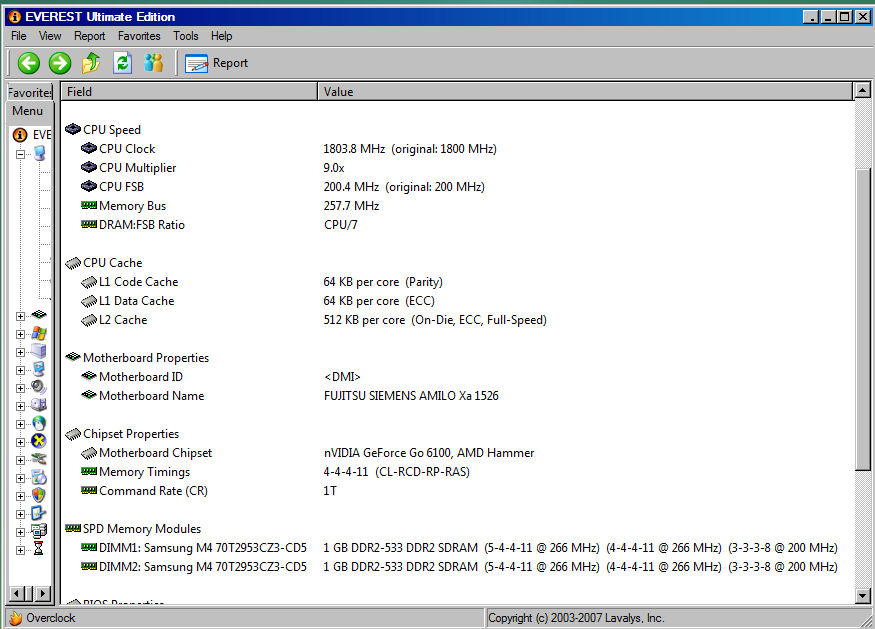Select the Database icon in the tree
Image resolution: width=875 pixels, height=629 pixels.
39,531
